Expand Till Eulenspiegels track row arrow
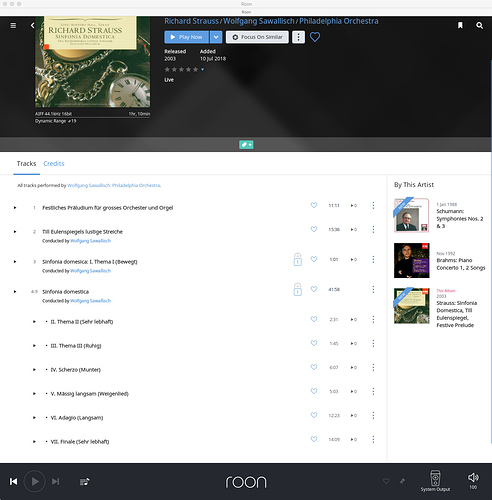This screenshot has height=500, width=492. point(15,232)
